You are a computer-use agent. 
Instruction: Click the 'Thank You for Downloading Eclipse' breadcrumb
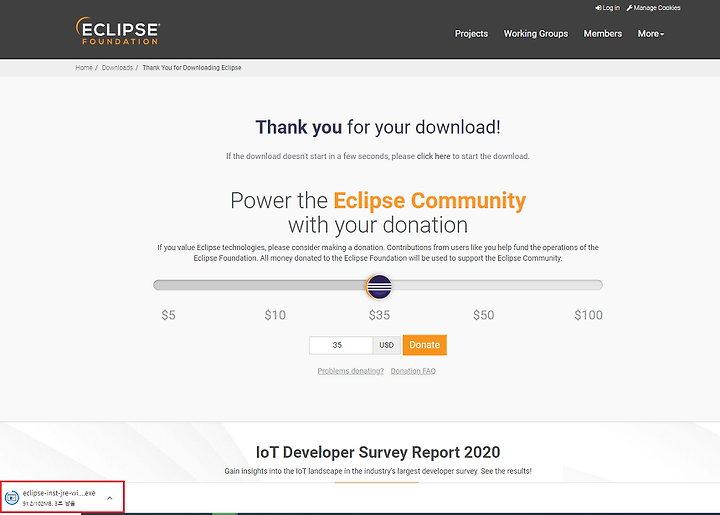(x=192, y=67)
